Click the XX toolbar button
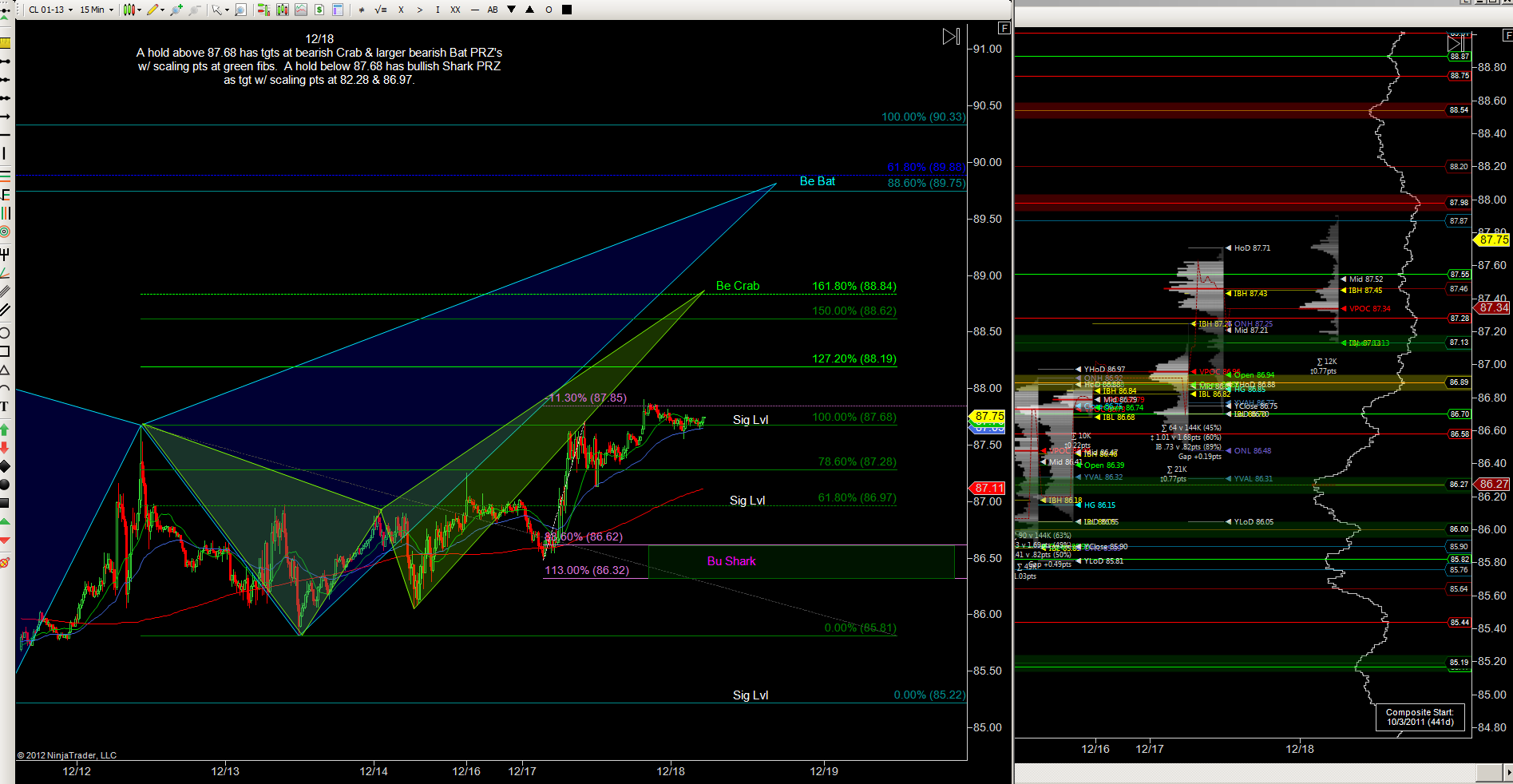 click(x=455, y=10)
